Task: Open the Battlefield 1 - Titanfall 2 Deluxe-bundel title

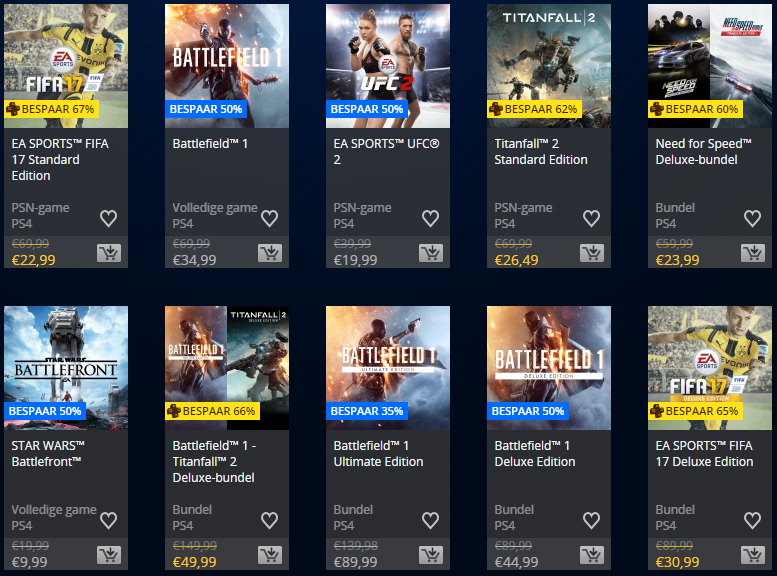Action: pyautogui.click(x=214, y=461)
